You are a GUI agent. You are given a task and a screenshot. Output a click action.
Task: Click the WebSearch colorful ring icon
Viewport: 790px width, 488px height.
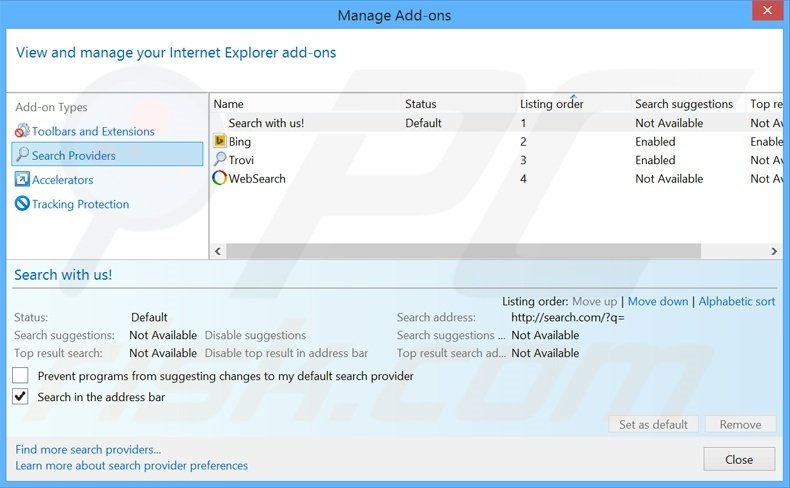[220, 178]
